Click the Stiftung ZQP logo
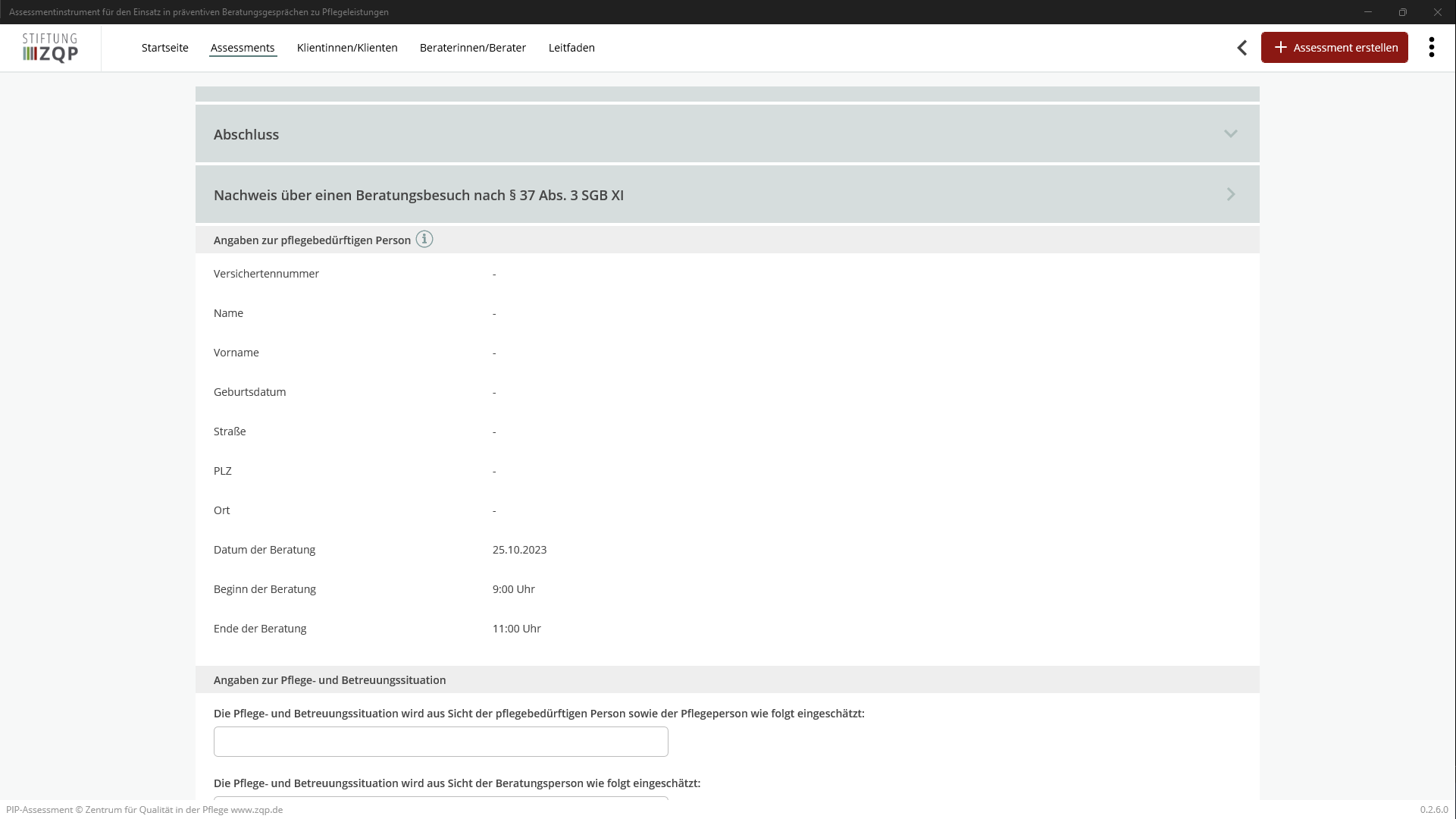 (50, 48)
